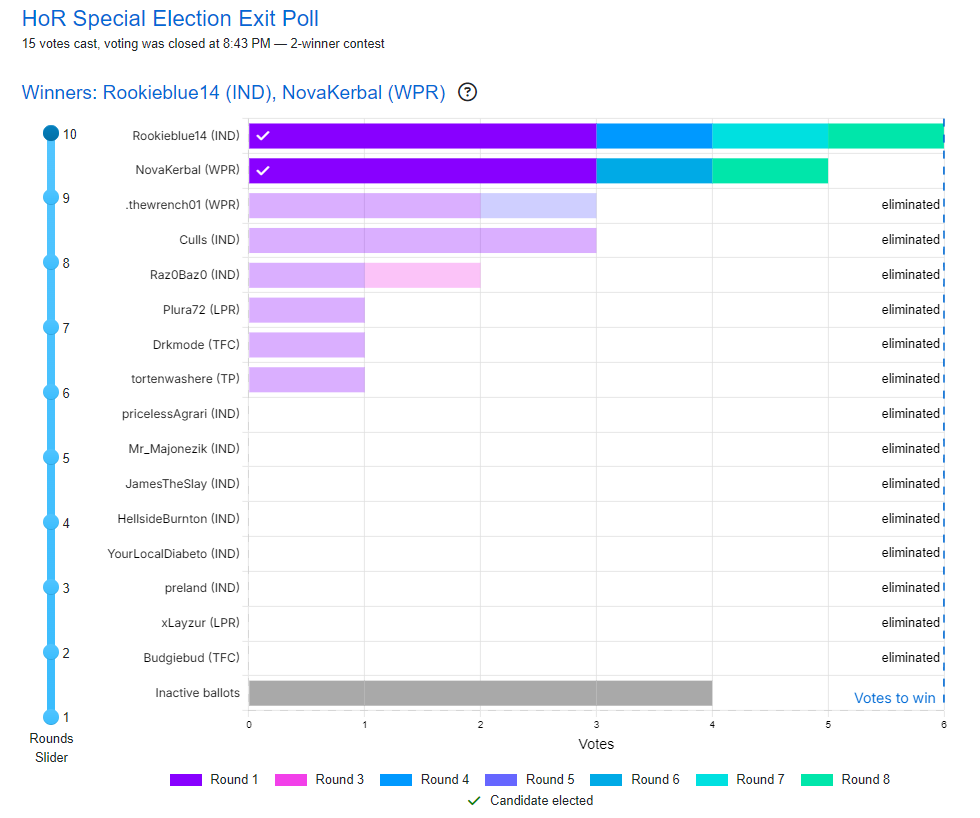Click the Round 8 green legend swatch
The image size is (980, 818).
tap(817, 779)
